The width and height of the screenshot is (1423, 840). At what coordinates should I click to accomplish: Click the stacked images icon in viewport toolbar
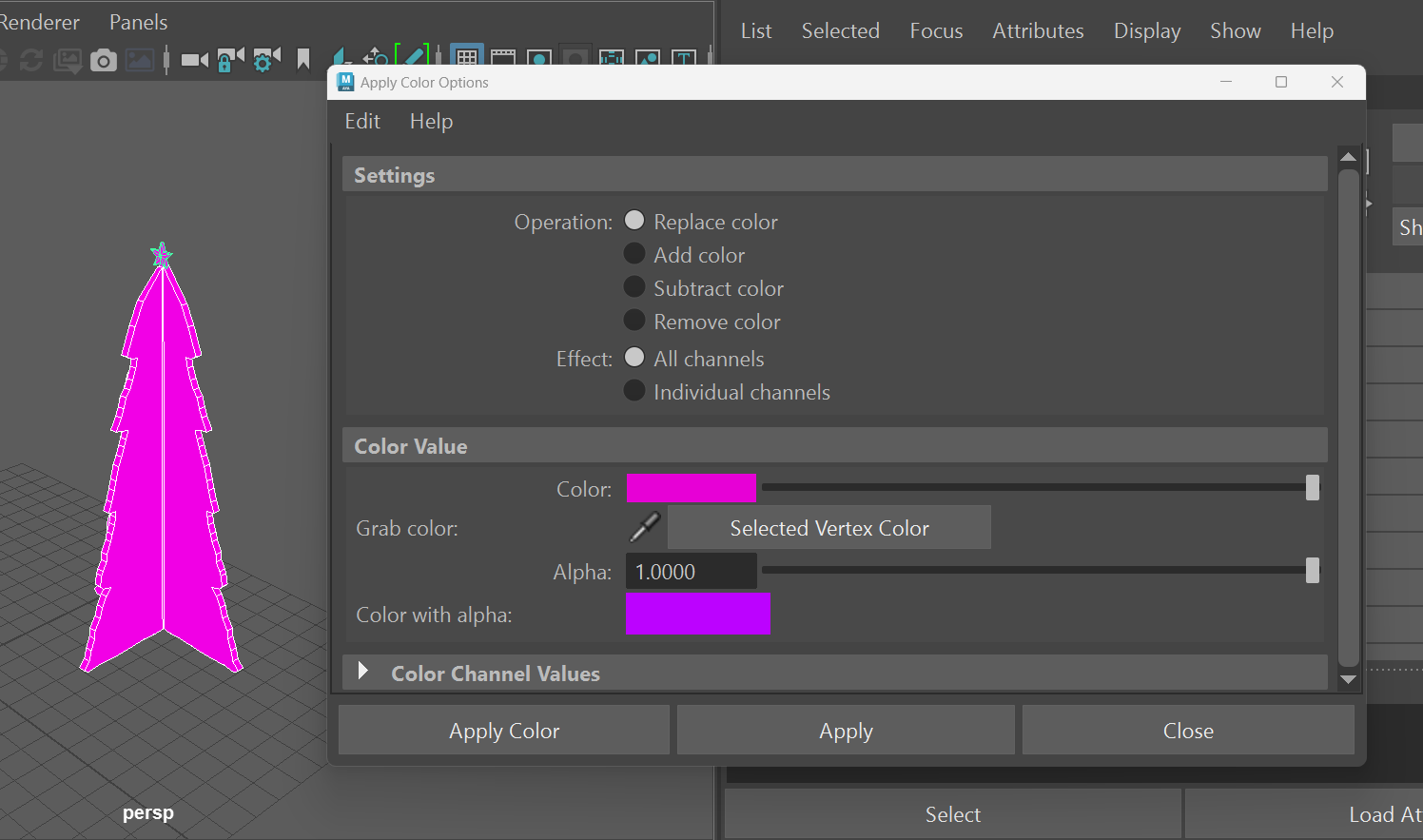pyautogui.click(x=68, y=61)
